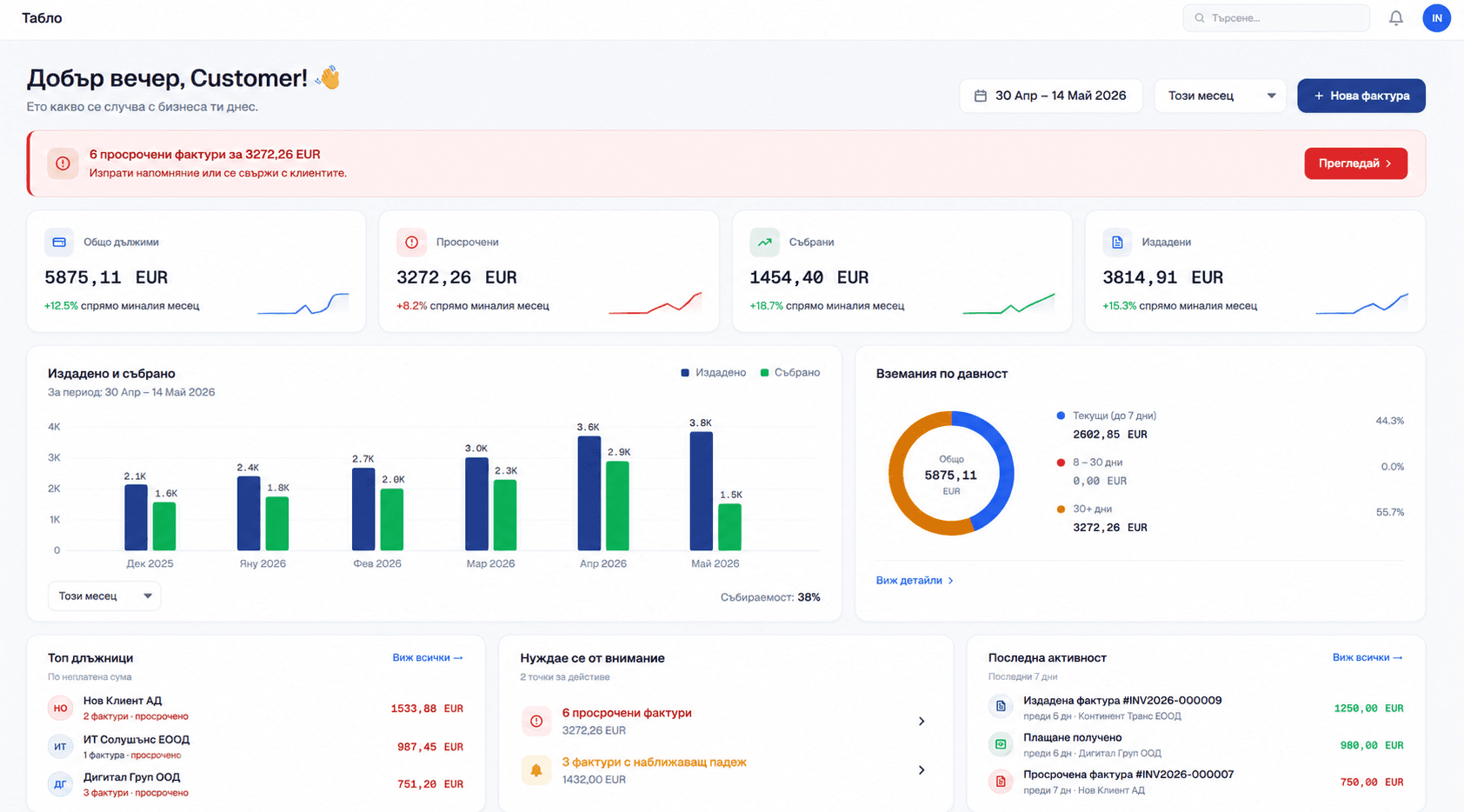Click the 751,20 EUR amount

coord(430,784)
